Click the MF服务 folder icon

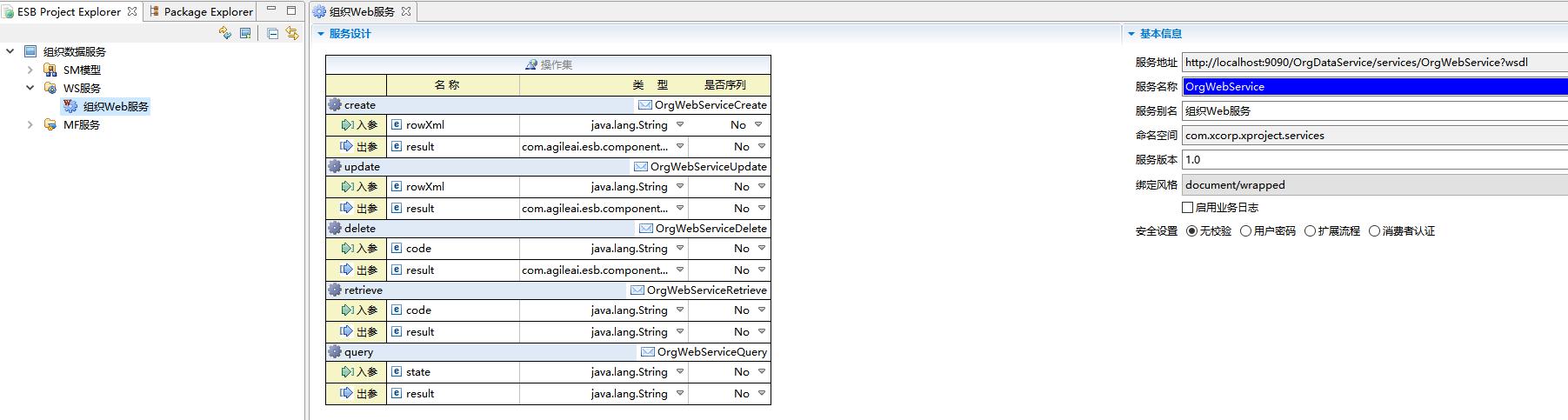[x=50, y=124]
